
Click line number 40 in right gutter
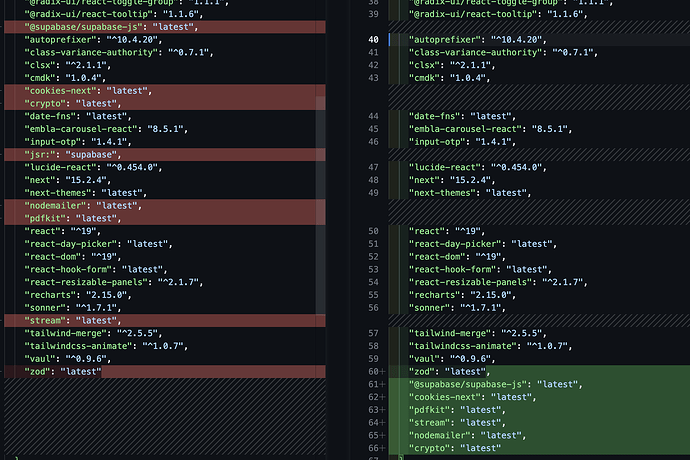pyautogui.click(x=373, y=40)
